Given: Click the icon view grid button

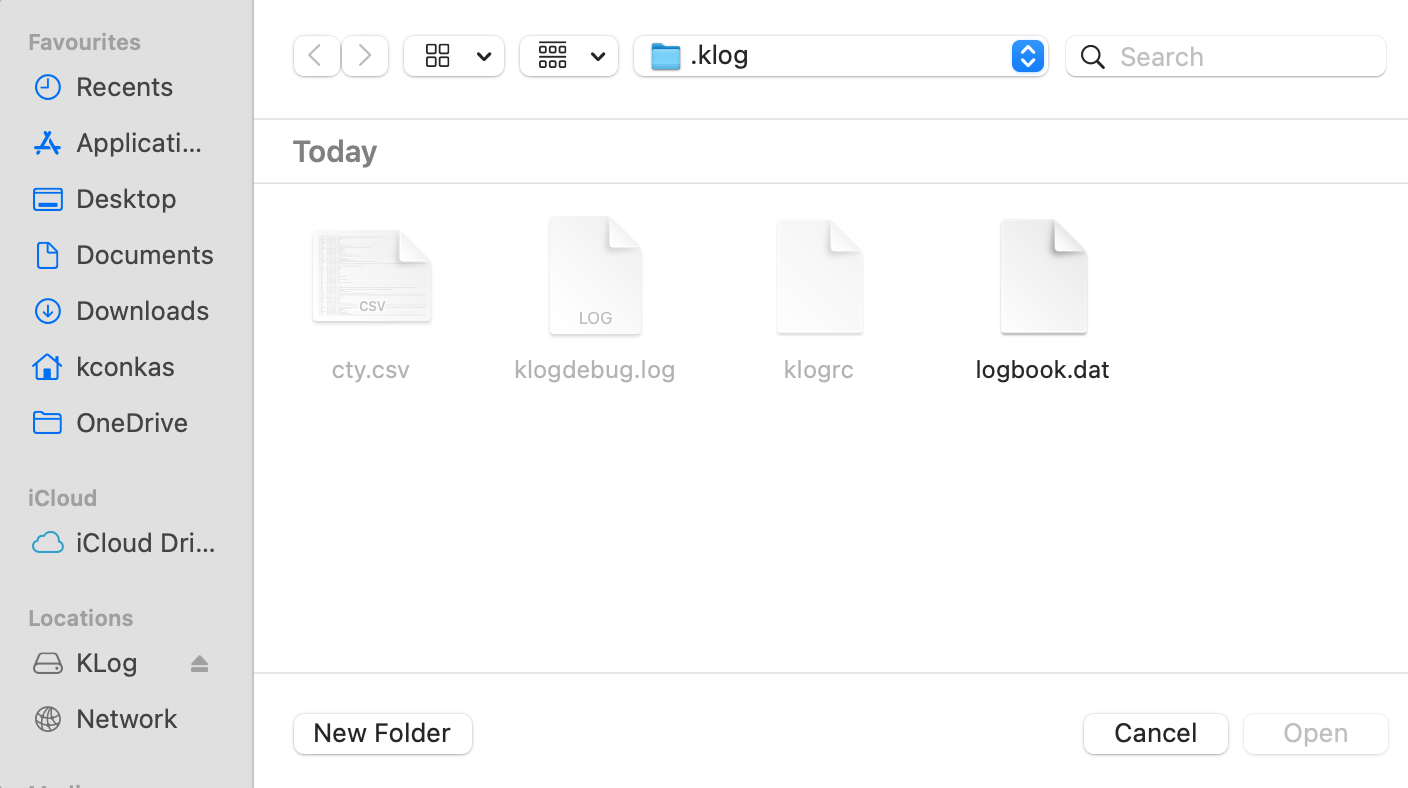Looking at the screenshot, I should coord(438,56).
